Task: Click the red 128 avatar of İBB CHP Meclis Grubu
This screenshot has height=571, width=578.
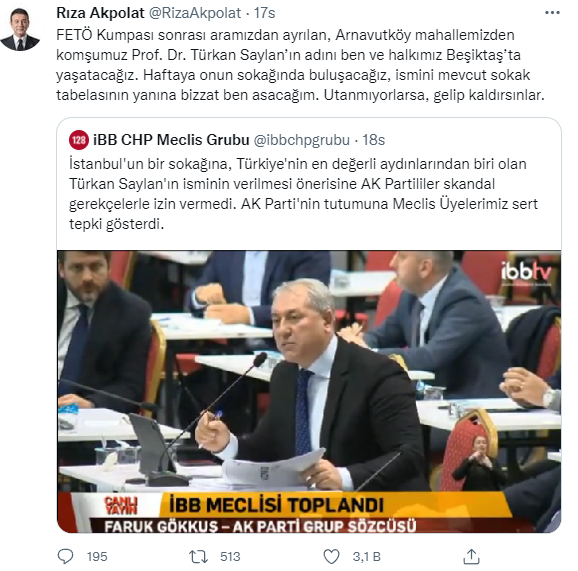Action: [79, 140]
